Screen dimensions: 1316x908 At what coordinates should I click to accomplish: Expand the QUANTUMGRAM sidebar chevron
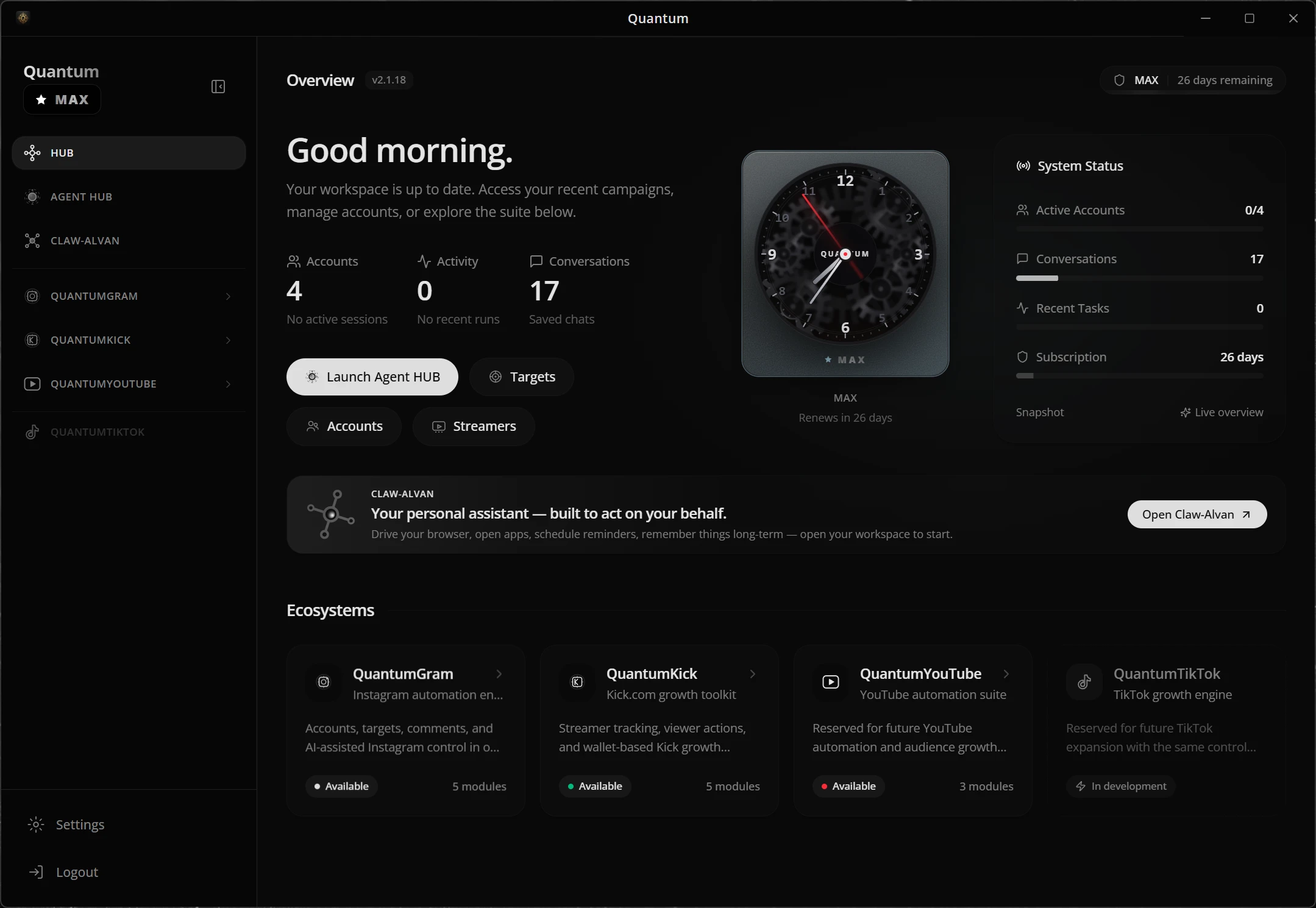click(x=229, y=296)
